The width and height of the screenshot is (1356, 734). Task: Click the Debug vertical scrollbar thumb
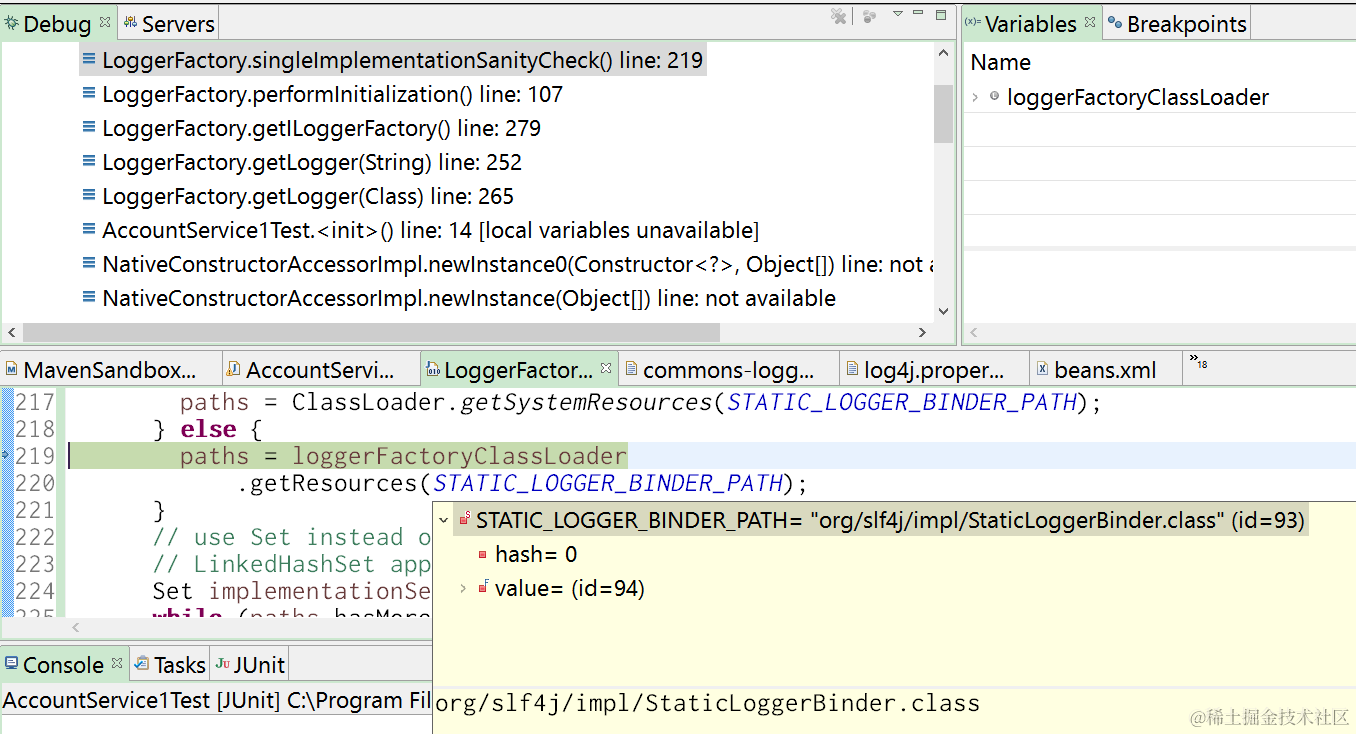click(x=943, y=114)
